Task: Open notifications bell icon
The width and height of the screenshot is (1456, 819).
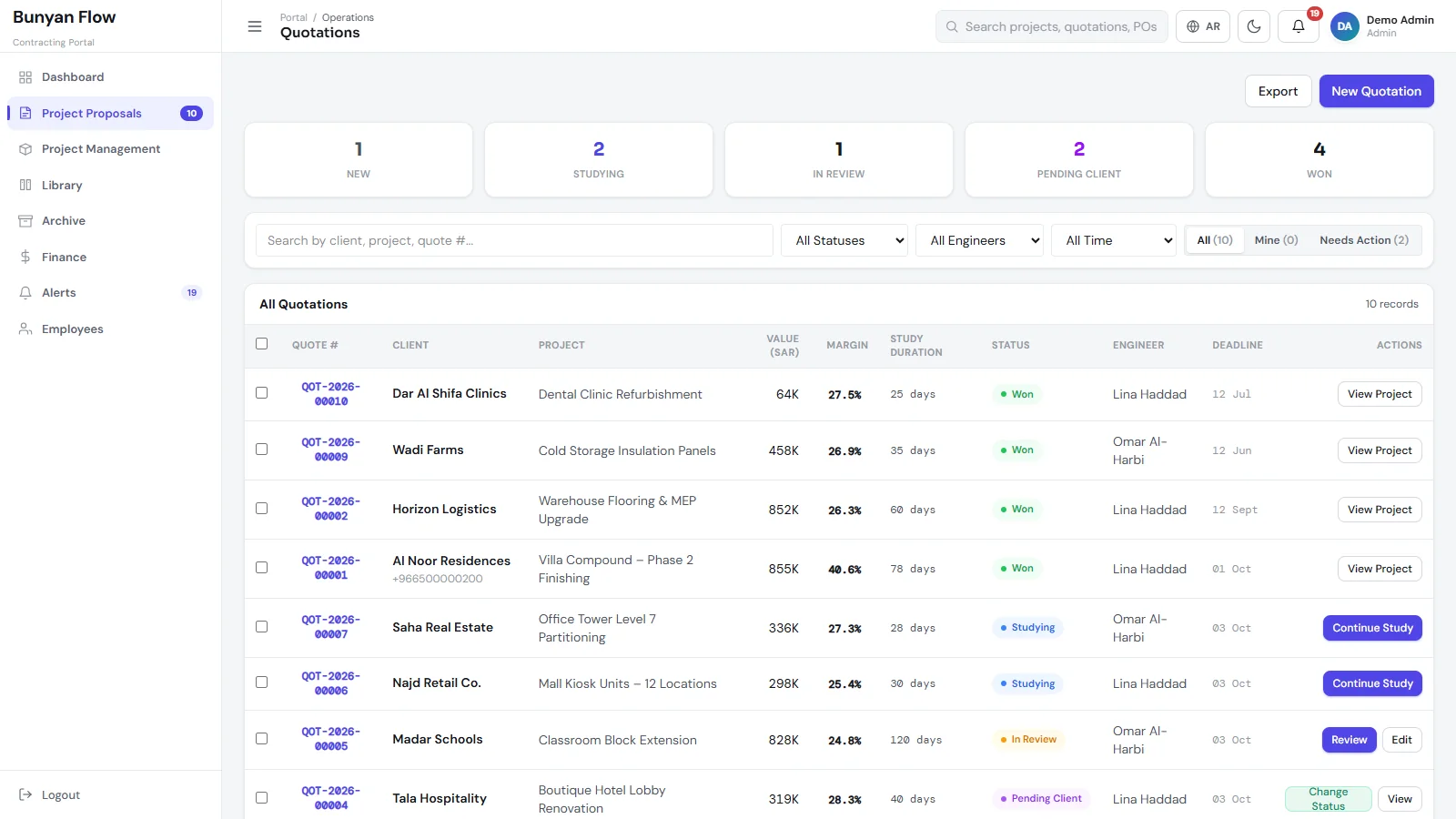Action: 1299,26
